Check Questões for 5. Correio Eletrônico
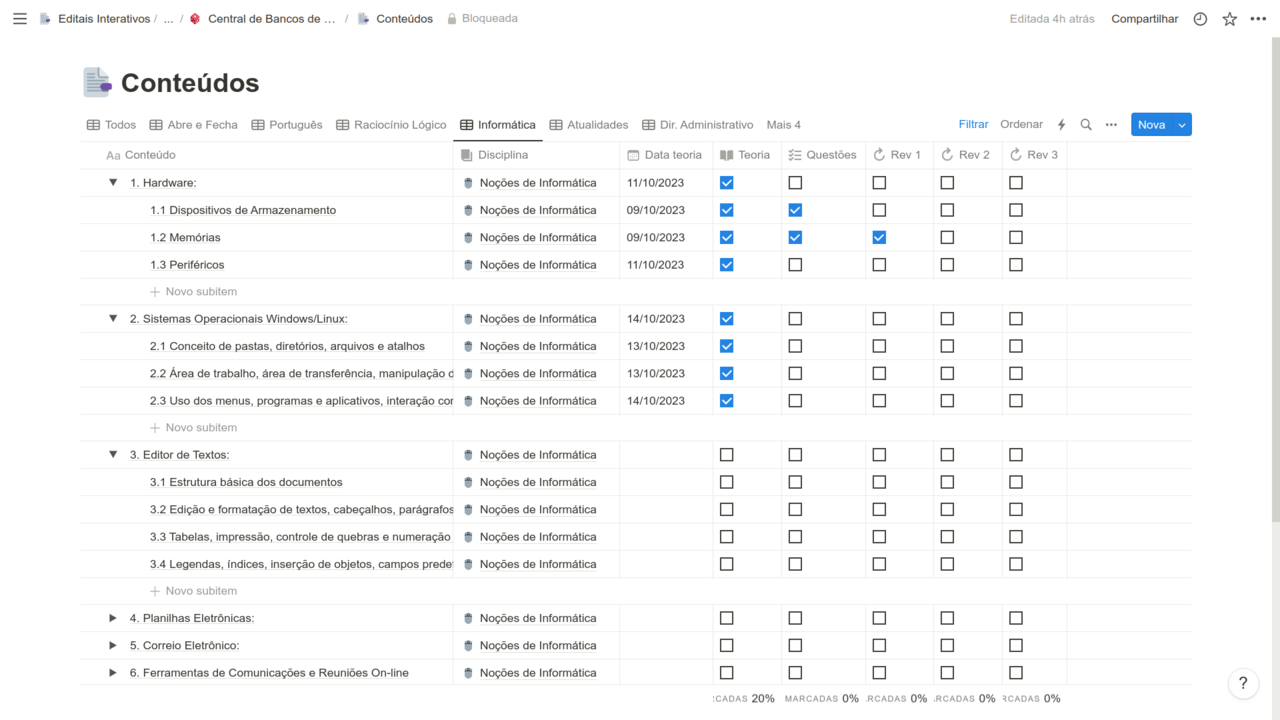This screenshot has height=720, width=1280. pyautogui.click(x=795, y=645)
